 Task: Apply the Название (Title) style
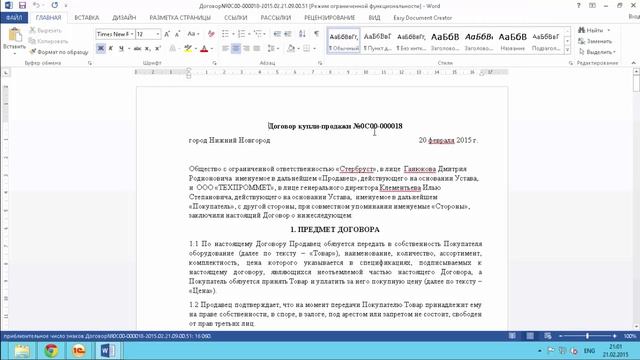pyautogui.click(x=513, y=41)
